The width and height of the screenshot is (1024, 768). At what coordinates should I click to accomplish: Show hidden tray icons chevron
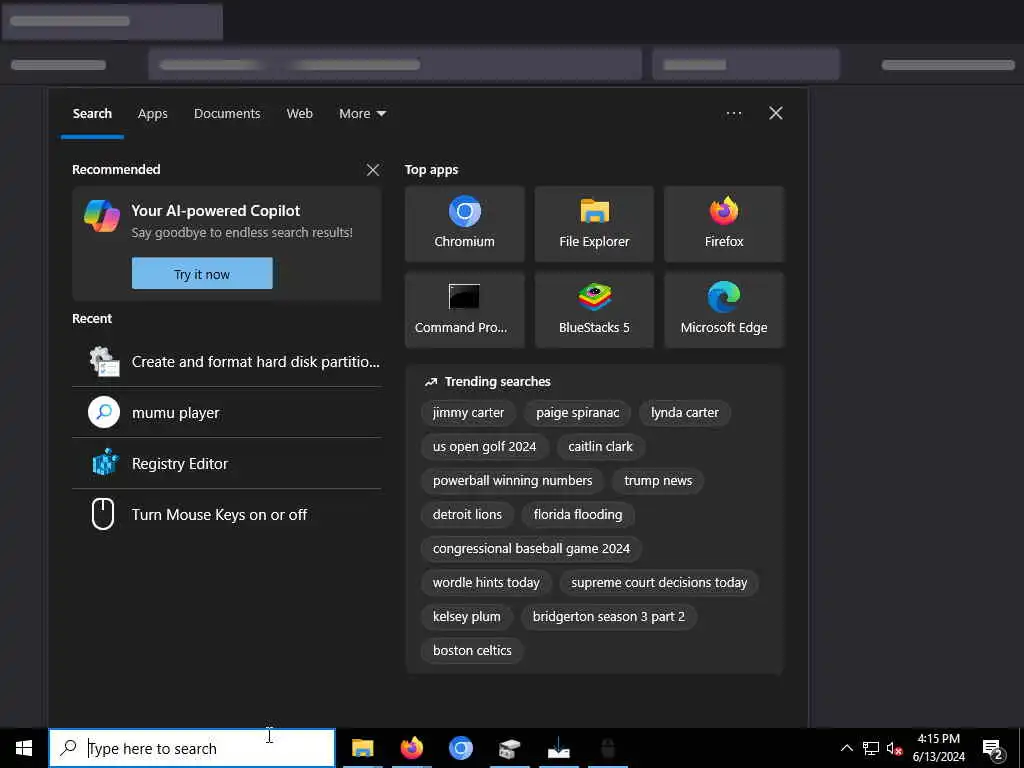tap(846, 748)
